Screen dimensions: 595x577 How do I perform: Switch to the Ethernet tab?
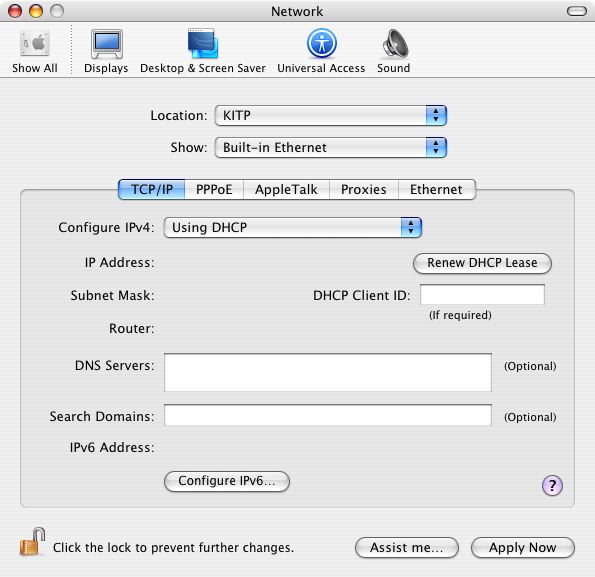436,190
